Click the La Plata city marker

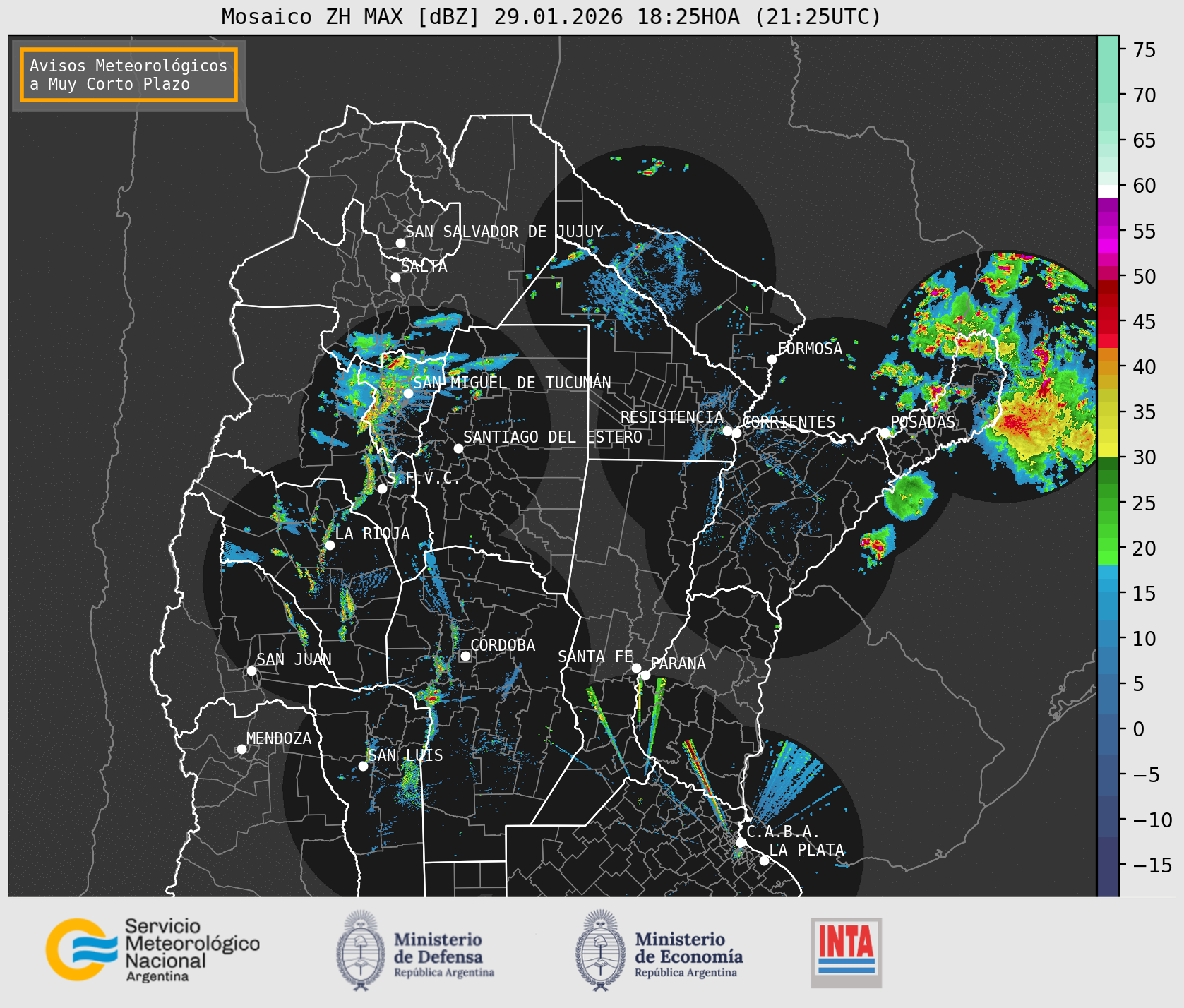764,860
